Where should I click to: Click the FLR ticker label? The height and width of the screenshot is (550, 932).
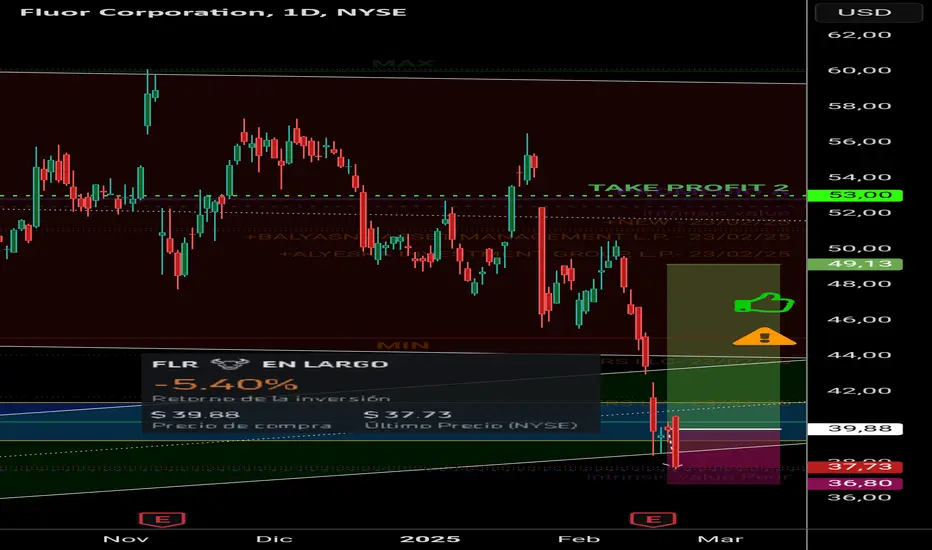pos(175,364)
